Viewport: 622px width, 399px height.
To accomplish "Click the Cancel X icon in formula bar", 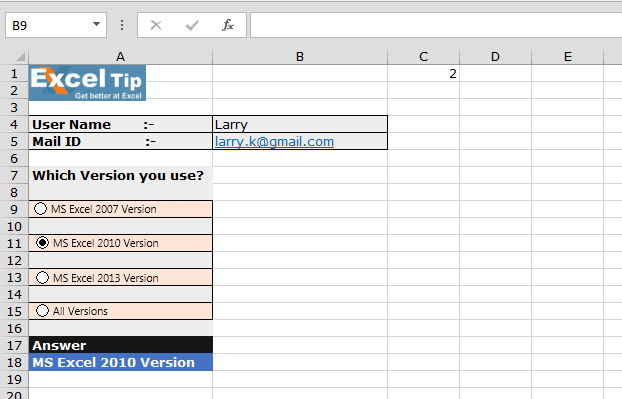I will pos(156,25).
